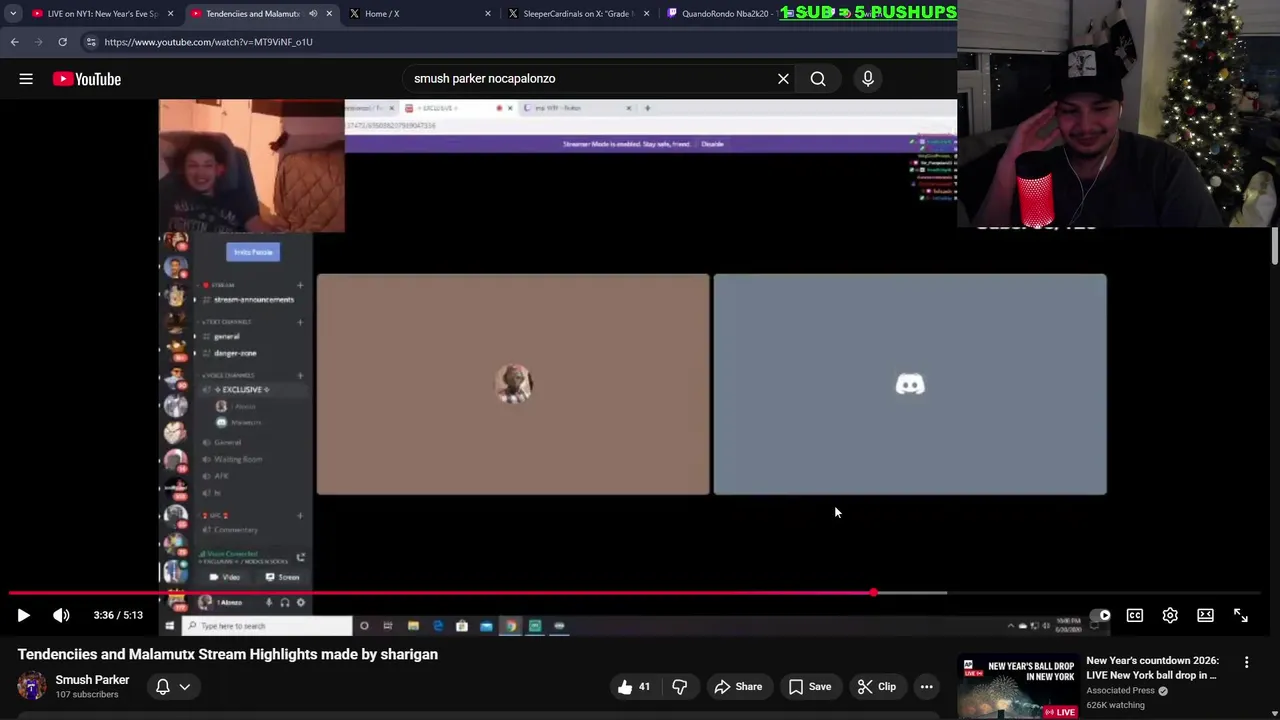Click the video title text
The image size is (1280, 720).
pyautogui.click(x=228, y=654)
